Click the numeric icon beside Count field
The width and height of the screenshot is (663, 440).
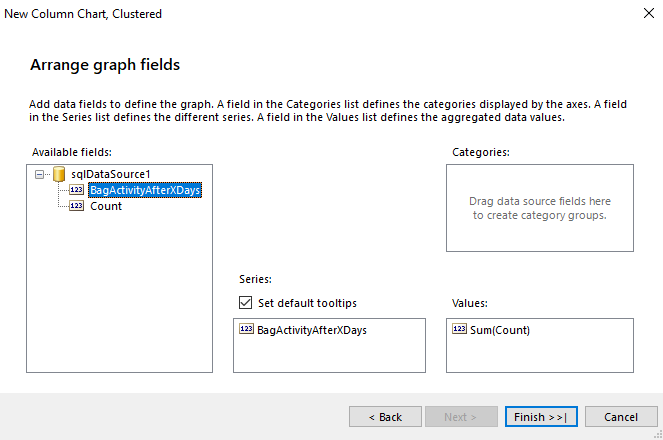pos(76,206)
